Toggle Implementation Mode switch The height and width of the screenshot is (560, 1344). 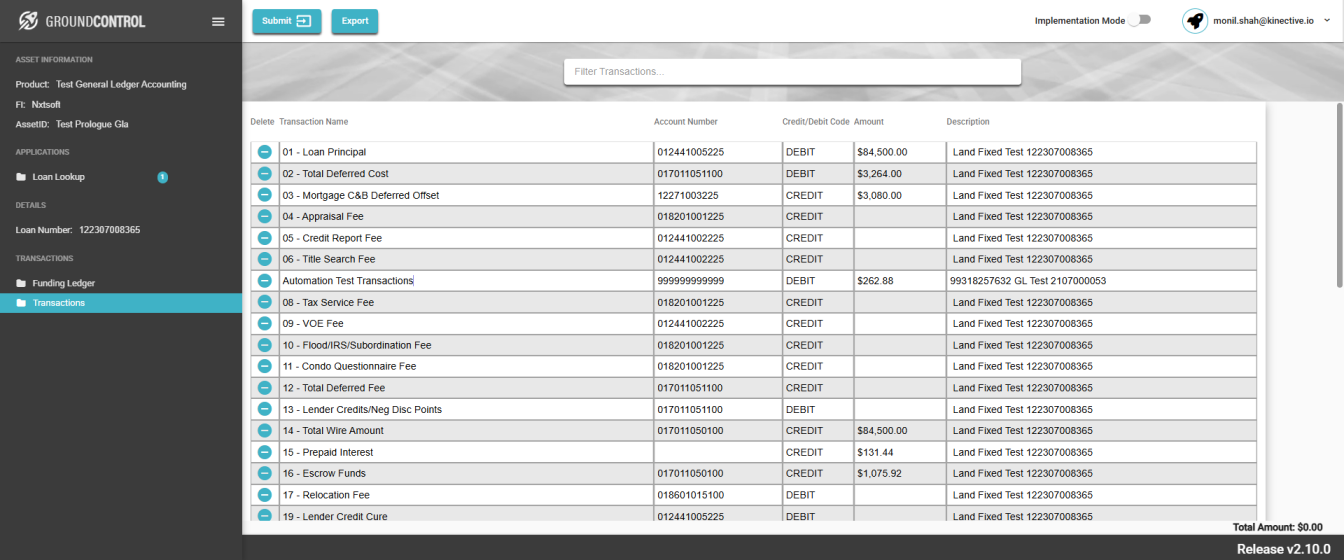[1139, 20]
